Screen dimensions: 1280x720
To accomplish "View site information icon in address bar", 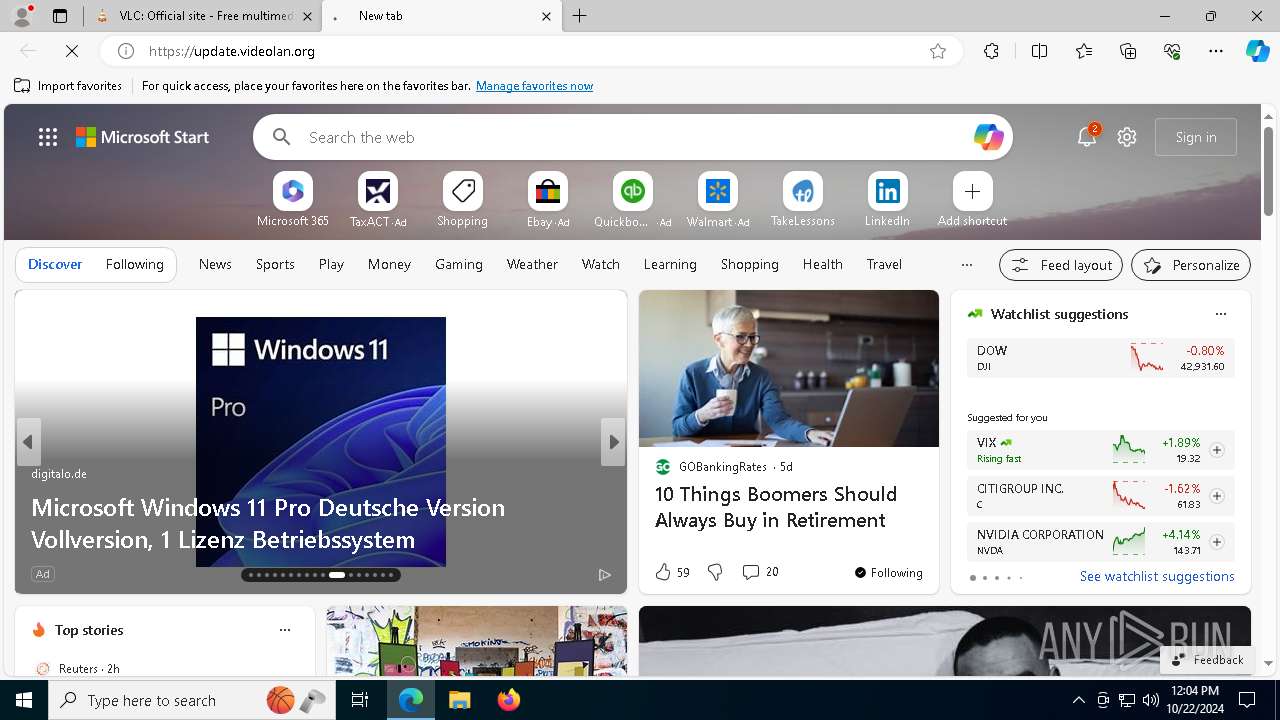I will tap(126, 51).
